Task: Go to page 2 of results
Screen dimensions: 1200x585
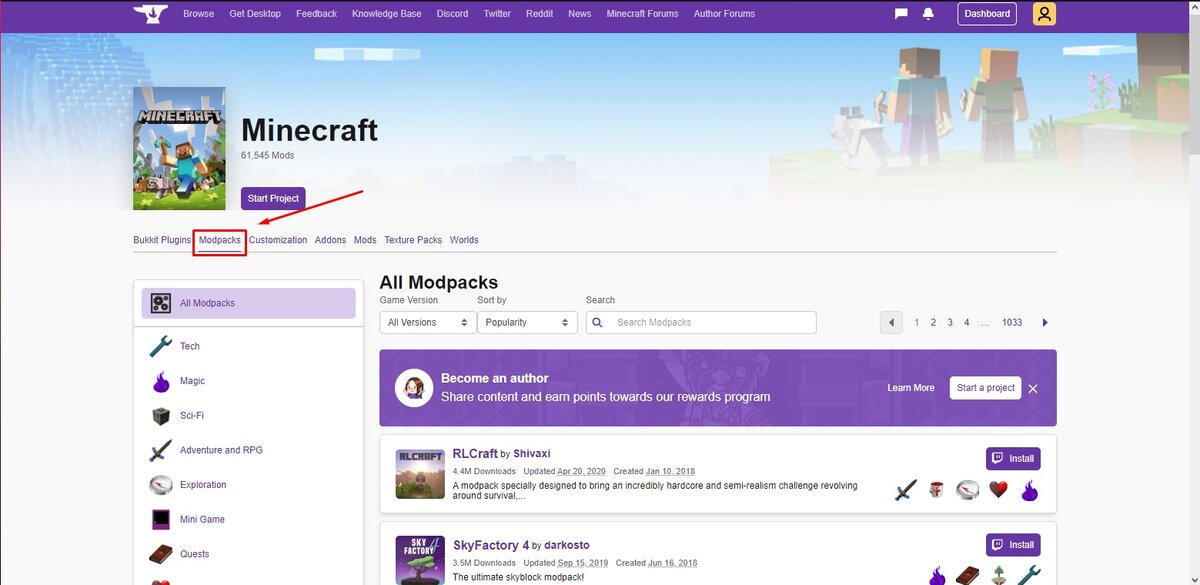Action: coord(933,323)
